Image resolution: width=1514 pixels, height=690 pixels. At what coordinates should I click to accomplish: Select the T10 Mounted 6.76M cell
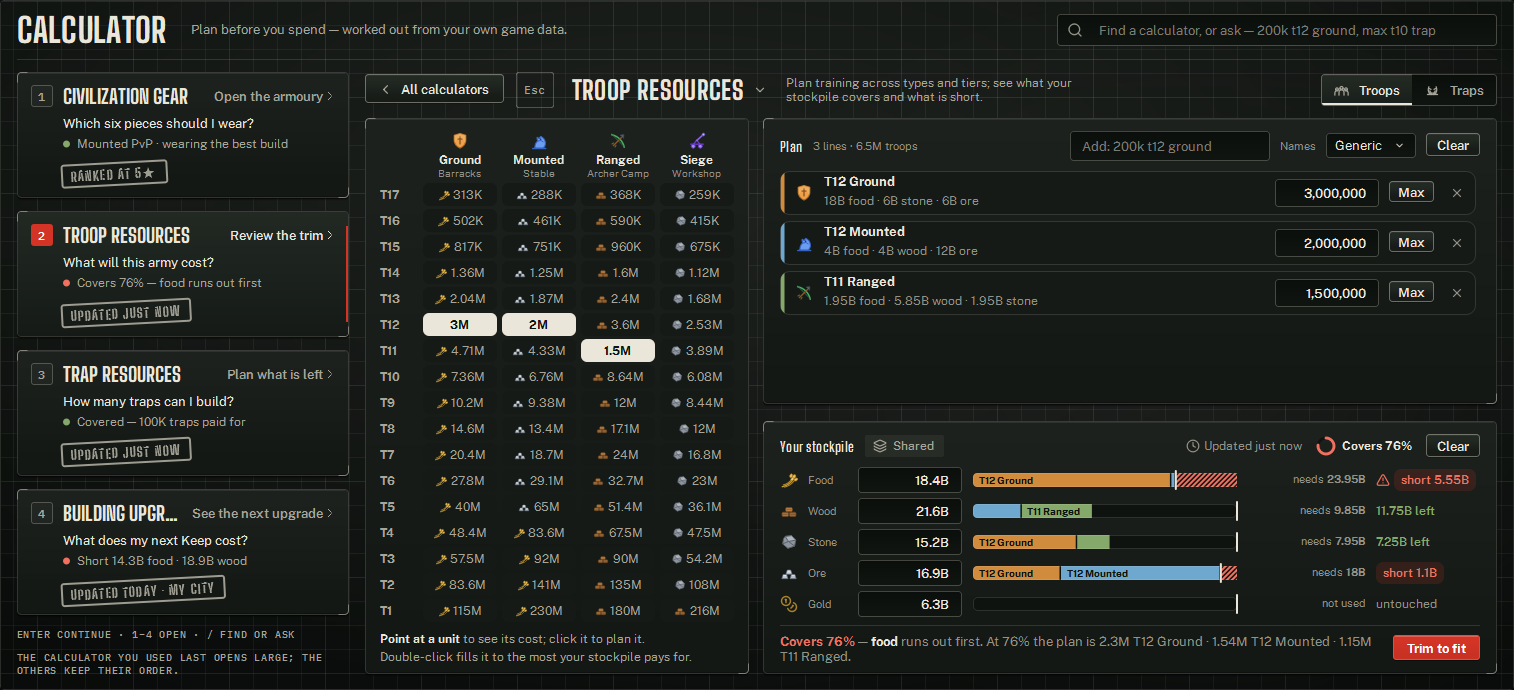(539, 376)
